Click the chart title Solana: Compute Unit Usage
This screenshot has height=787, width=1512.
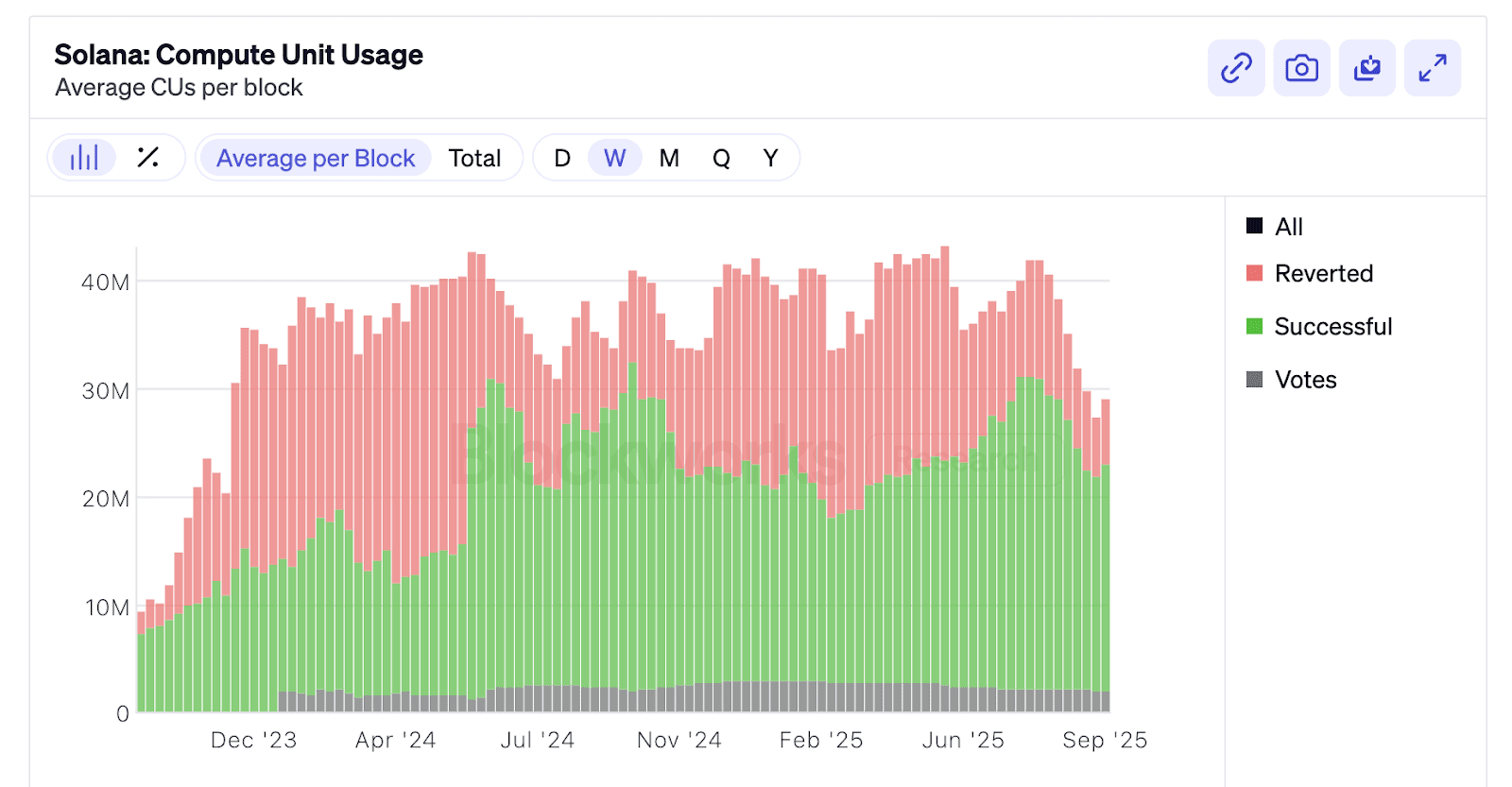click(239, 55)
